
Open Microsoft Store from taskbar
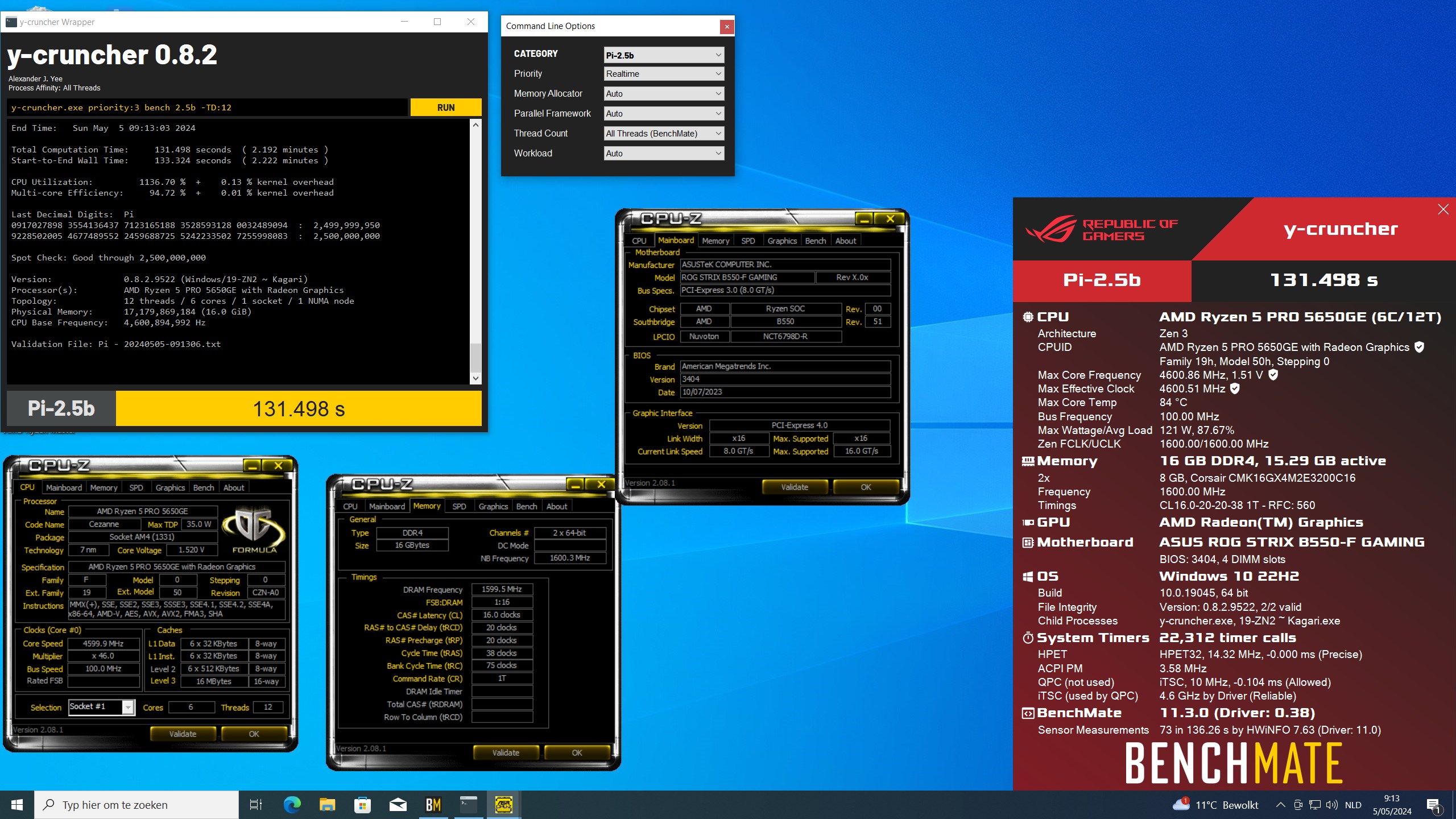point(362,805)
